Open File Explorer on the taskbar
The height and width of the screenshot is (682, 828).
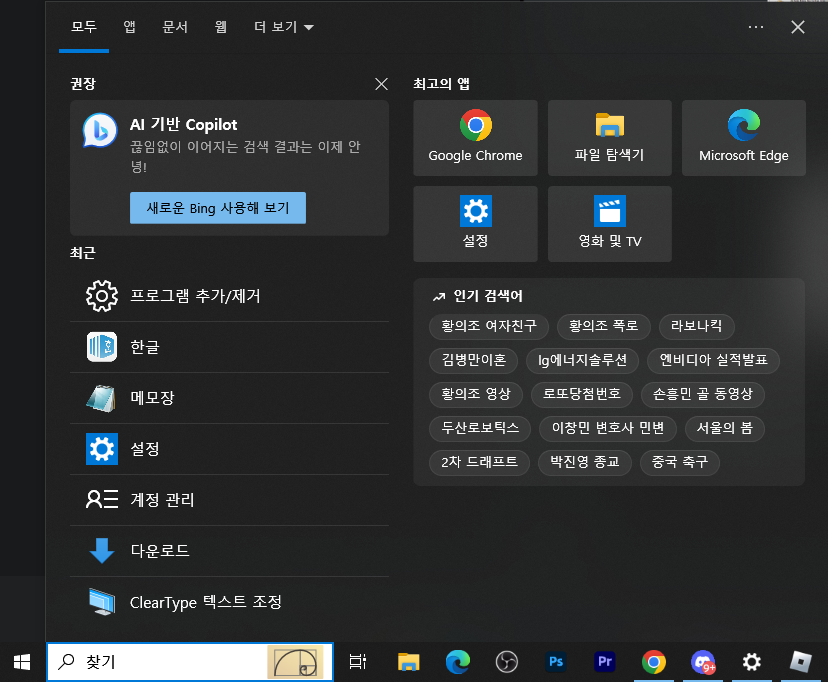coord(408,662)
